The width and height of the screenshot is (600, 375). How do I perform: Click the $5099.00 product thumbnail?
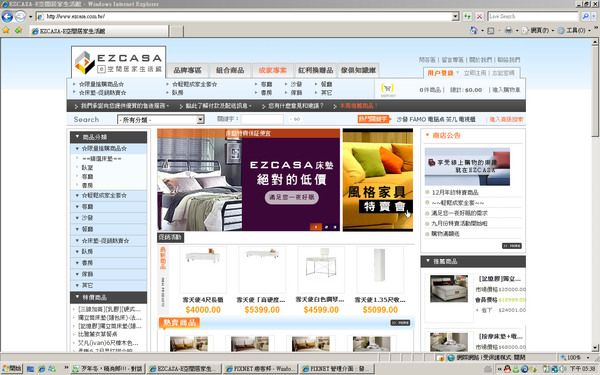click(x=380, y=270)
